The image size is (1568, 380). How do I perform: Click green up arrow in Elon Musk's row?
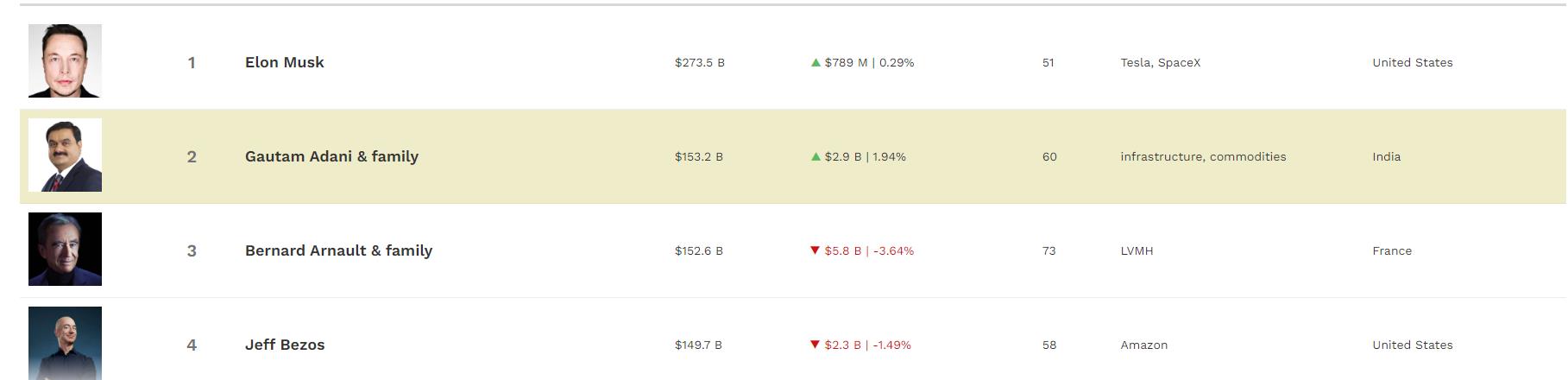point(815,62)
